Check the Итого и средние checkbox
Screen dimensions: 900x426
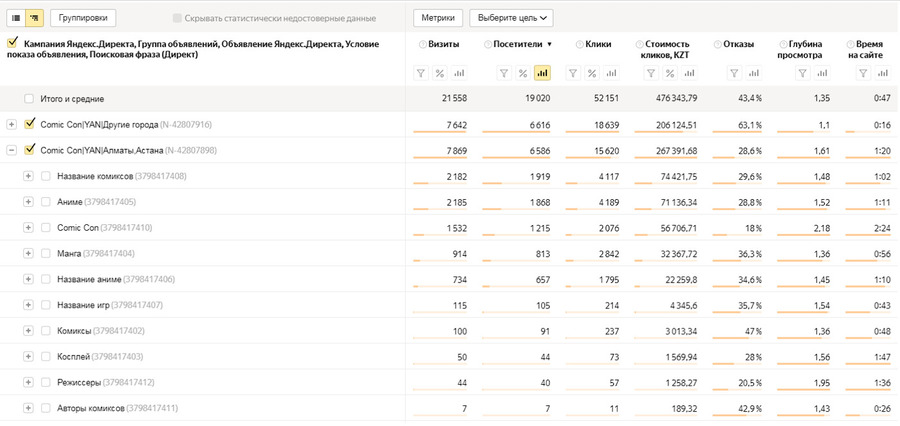29,99
